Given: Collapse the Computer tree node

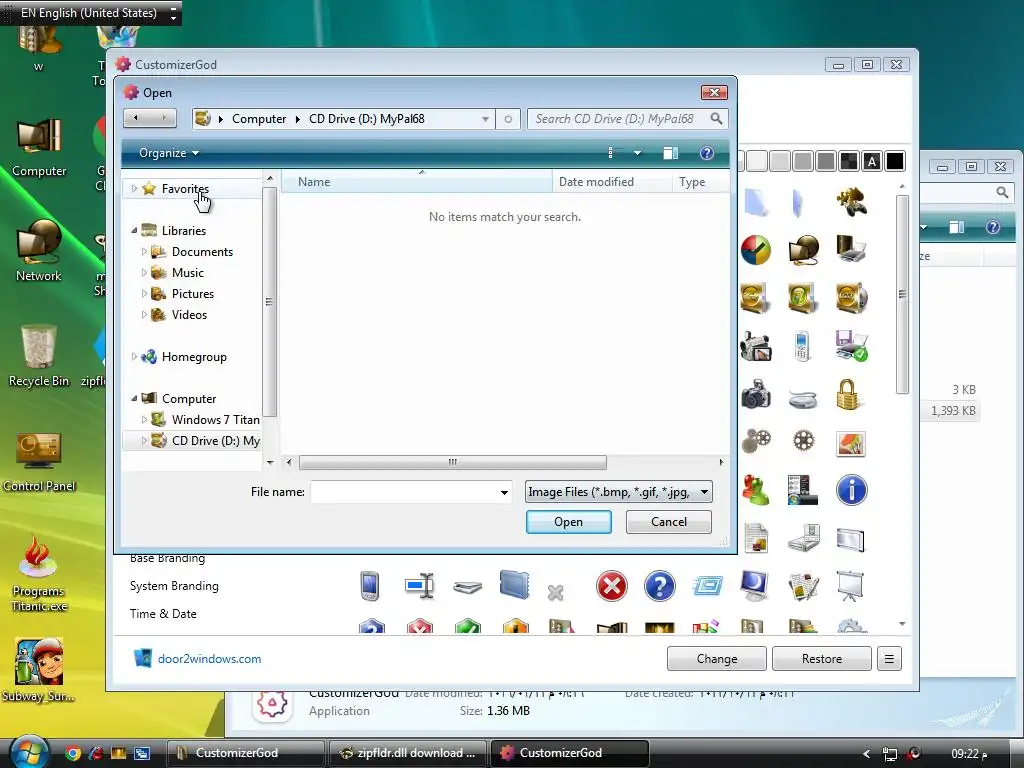Looking at the screenshot, I should (135, 398).
